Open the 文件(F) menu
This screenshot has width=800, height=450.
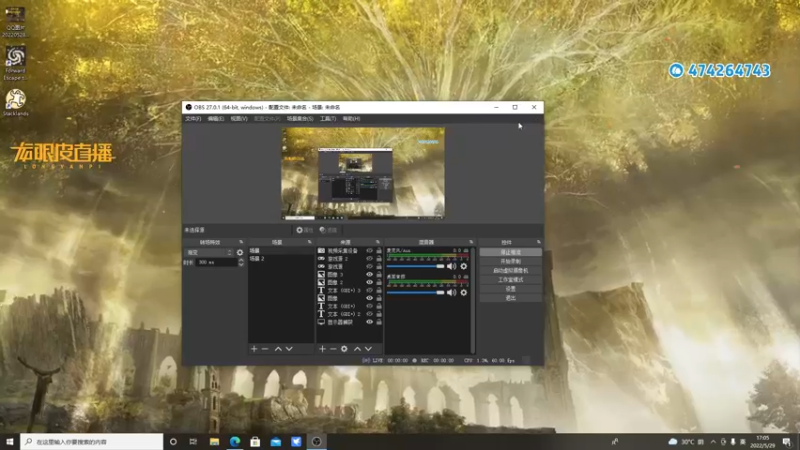click(x=193, y=118)
